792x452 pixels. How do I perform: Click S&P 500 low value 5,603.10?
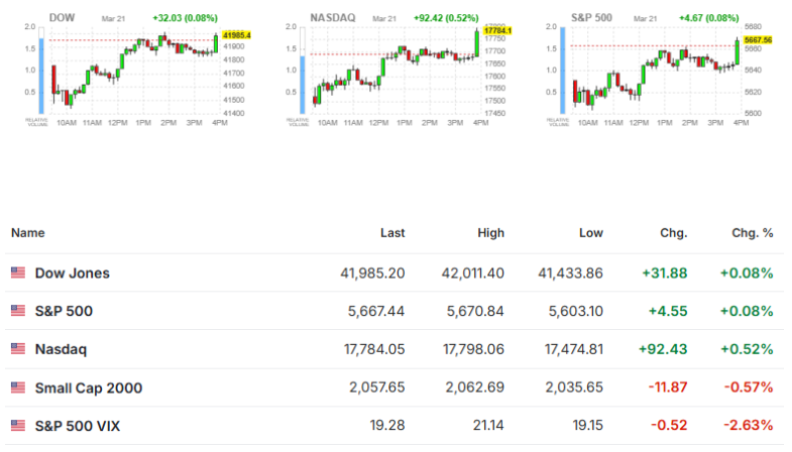coord(575,311)
